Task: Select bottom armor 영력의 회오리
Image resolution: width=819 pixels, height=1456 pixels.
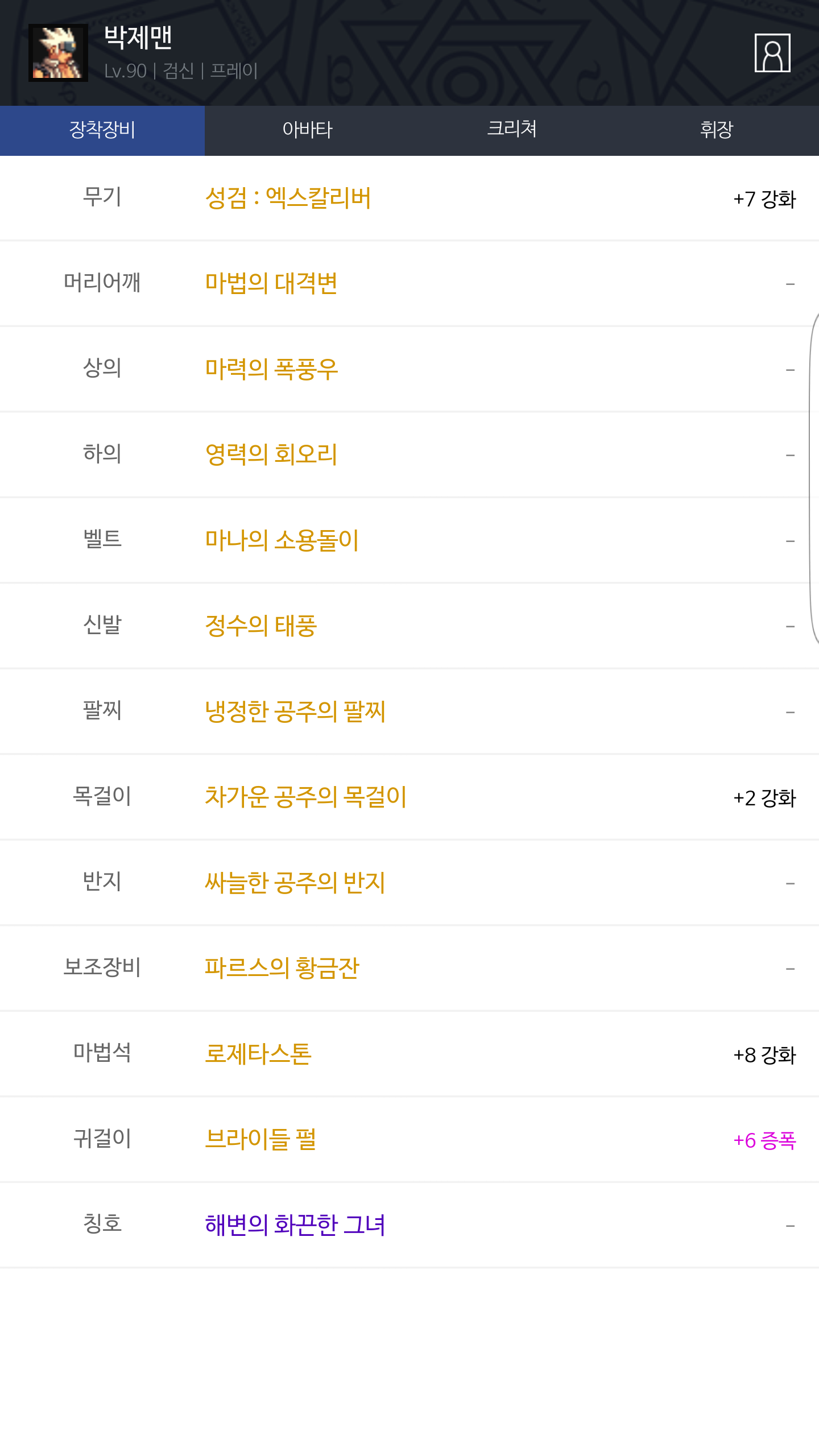Action: [271, 454]
